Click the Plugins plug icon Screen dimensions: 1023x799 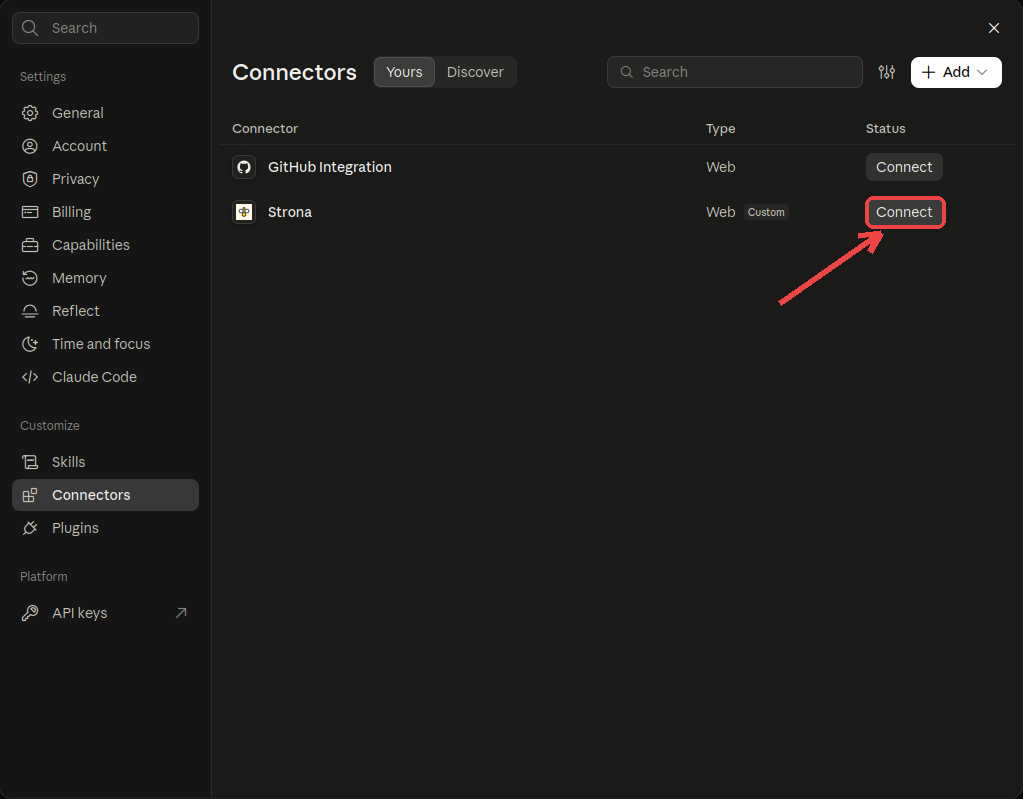click(30, 528)
